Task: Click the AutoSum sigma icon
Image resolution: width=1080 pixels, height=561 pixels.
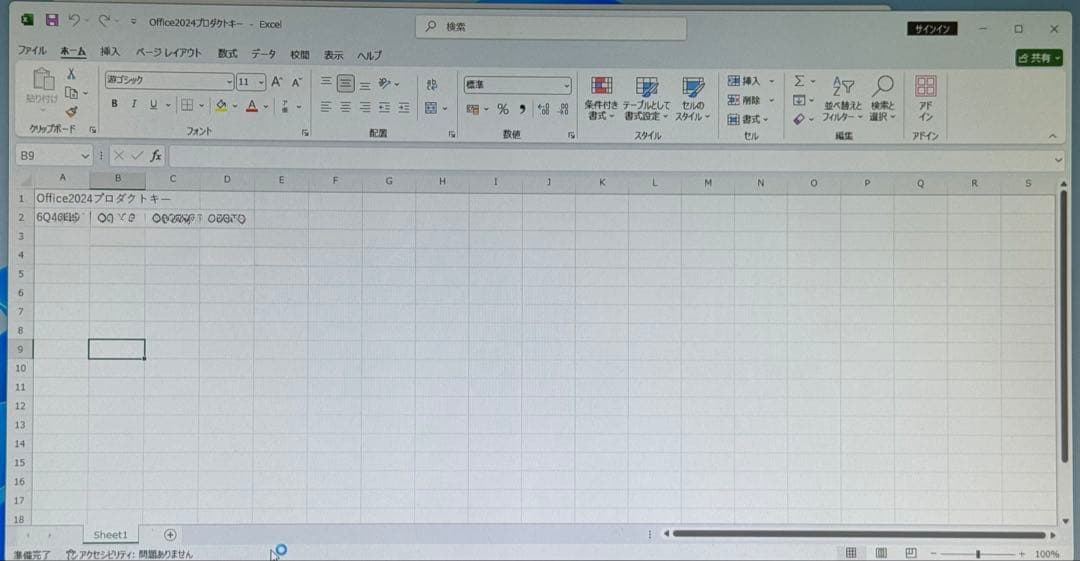Action: tap(799, 81)
